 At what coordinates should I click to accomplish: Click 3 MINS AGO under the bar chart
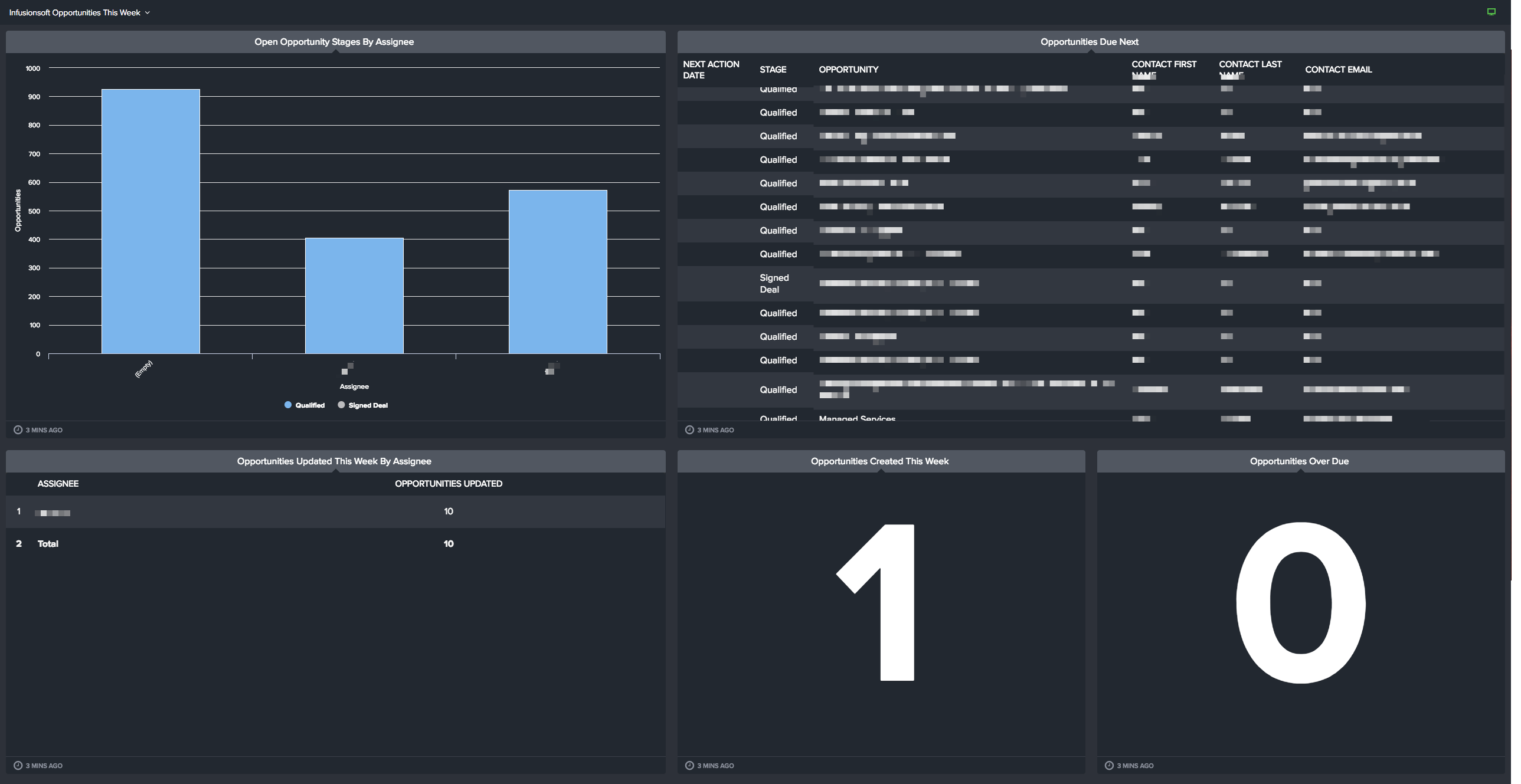point(44,430)
